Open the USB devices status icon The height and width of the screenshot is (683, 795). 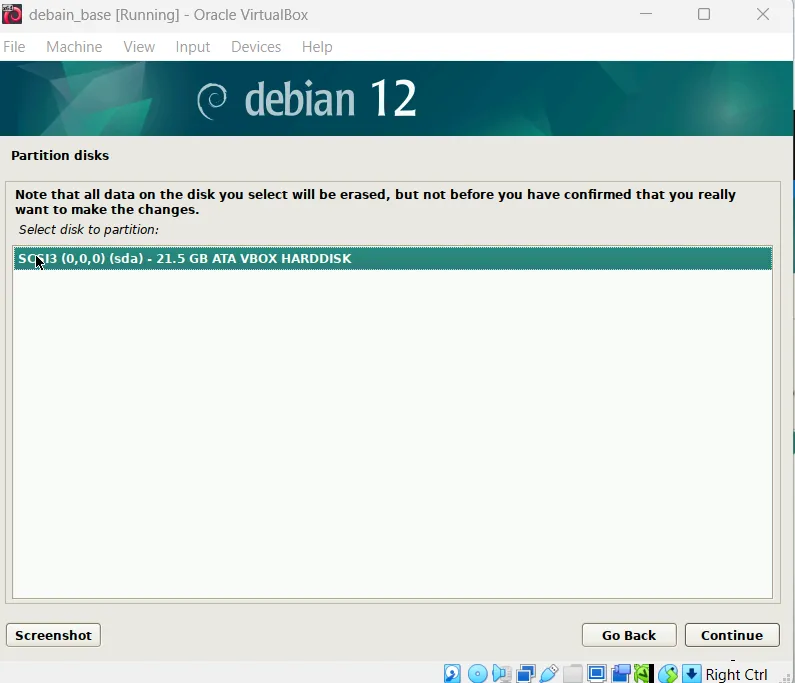[x=549, y=674]
